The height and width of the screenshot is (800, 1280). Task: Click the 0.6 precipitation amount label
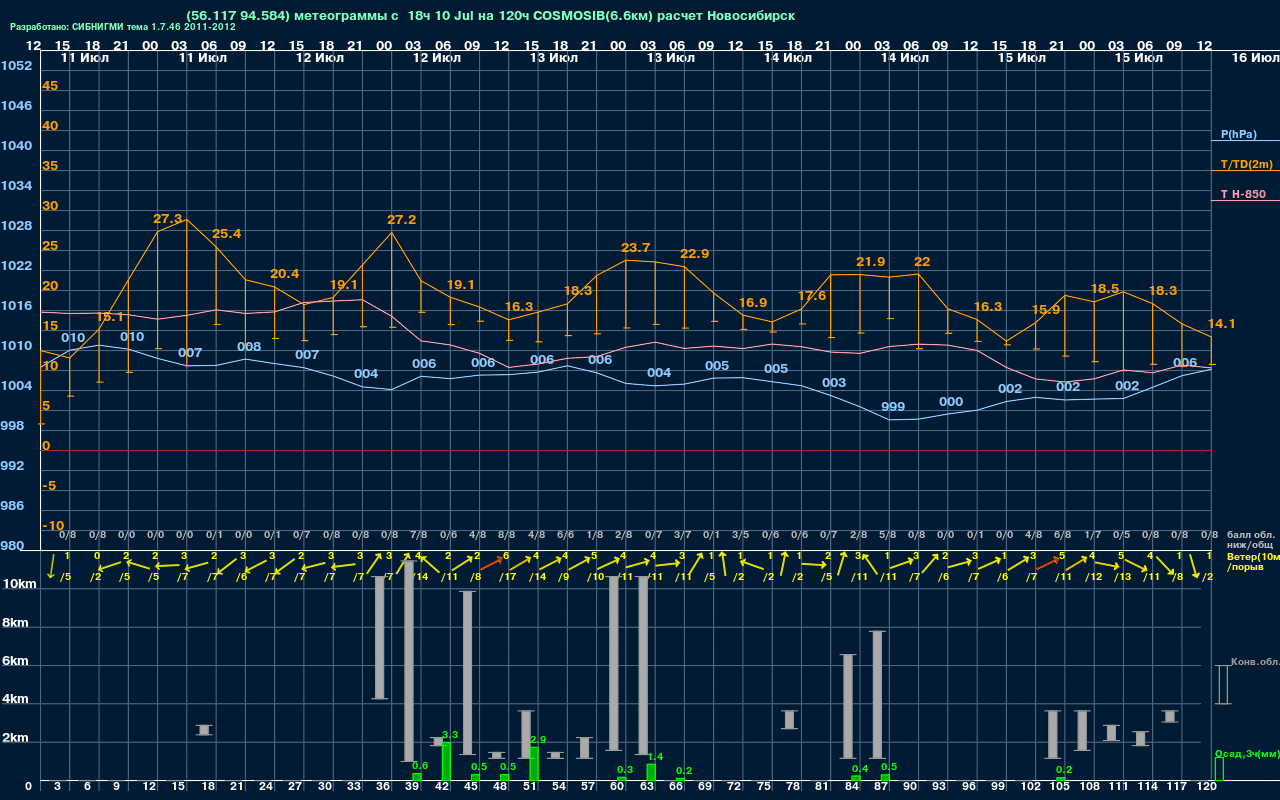click(x=419, y=766)
